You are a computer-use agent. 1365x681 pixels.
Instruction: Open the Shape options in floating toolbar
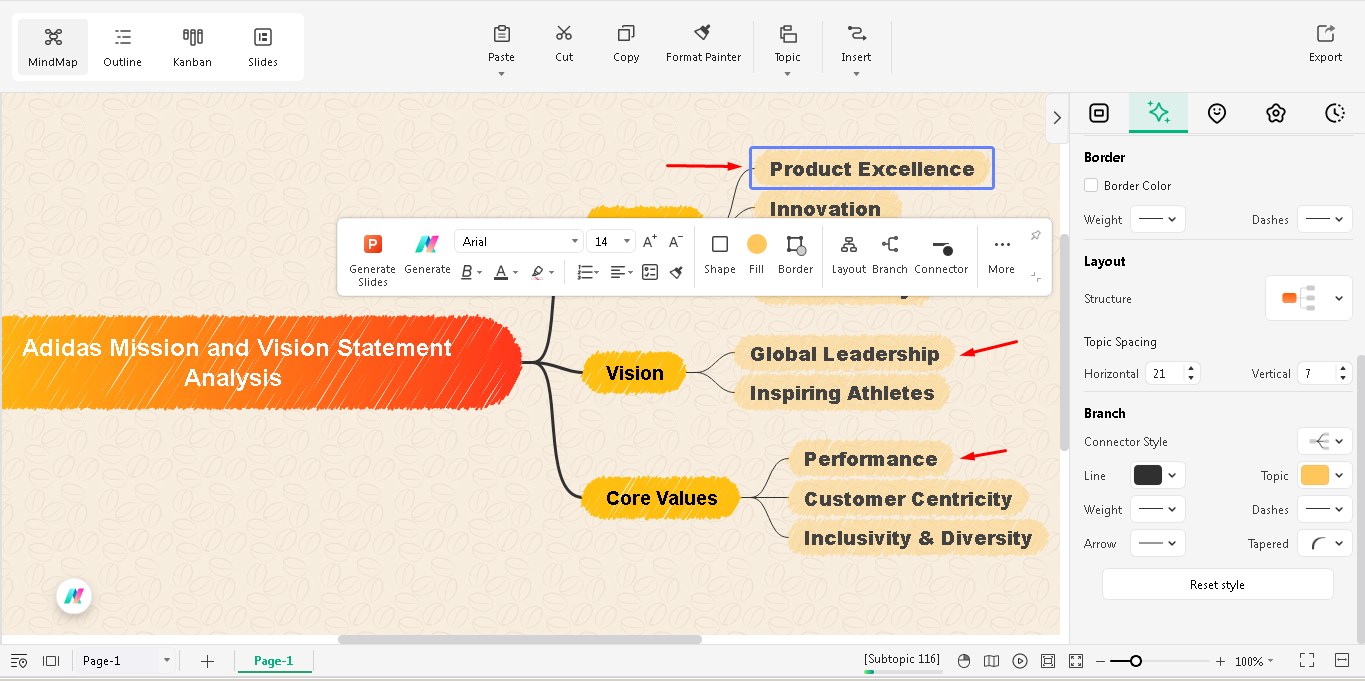click(719, 253)
